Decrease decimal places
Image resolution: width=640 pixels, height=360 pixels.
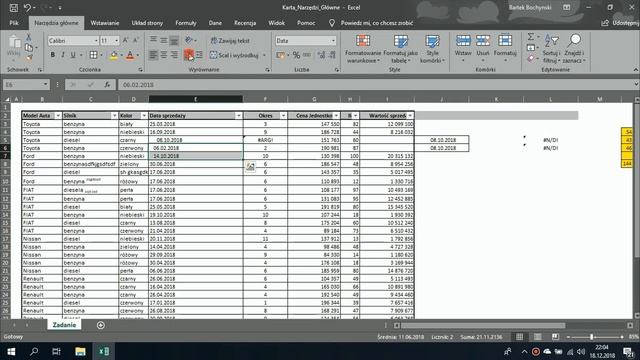coord(332,55)
